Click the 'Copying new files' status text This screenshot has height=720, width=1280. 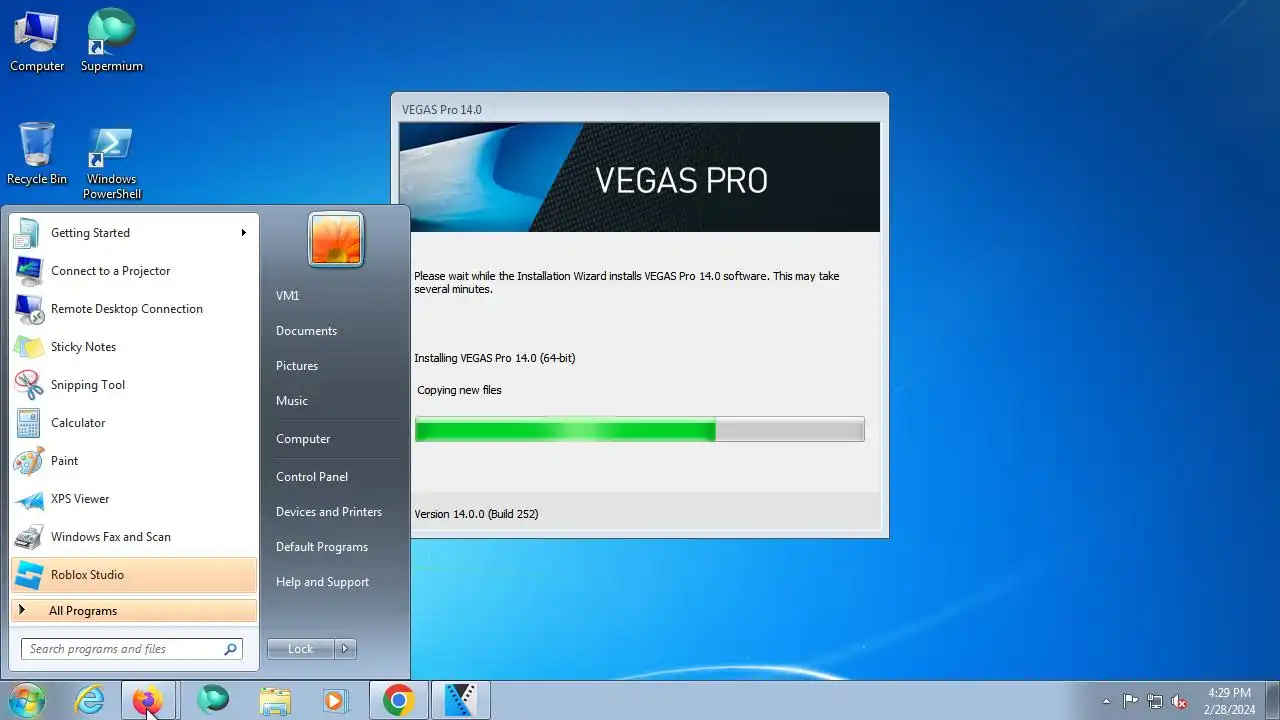tap(459, 390)
